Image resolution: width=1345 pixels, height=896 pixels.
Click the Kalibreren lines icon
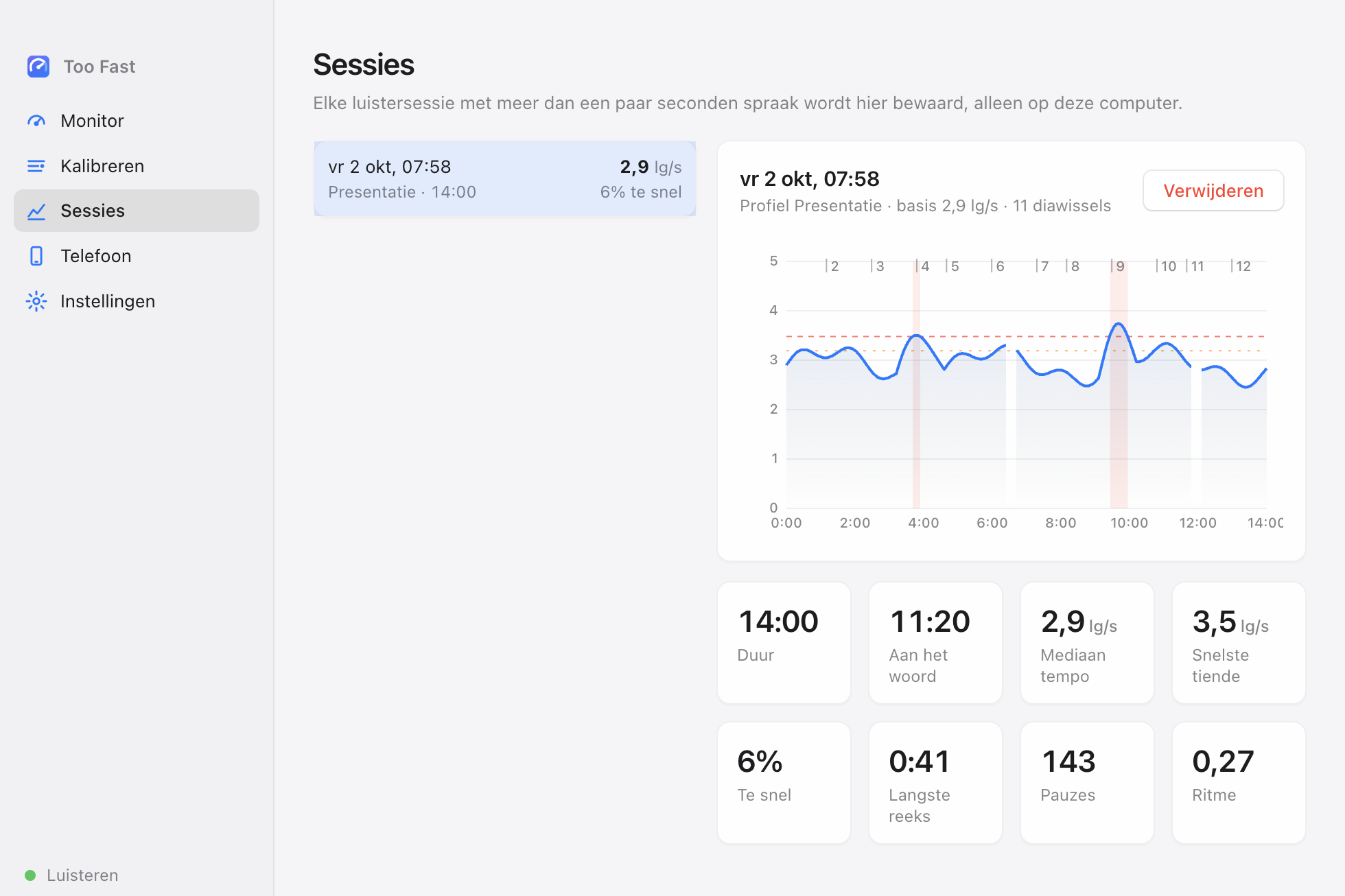point(36,166)
